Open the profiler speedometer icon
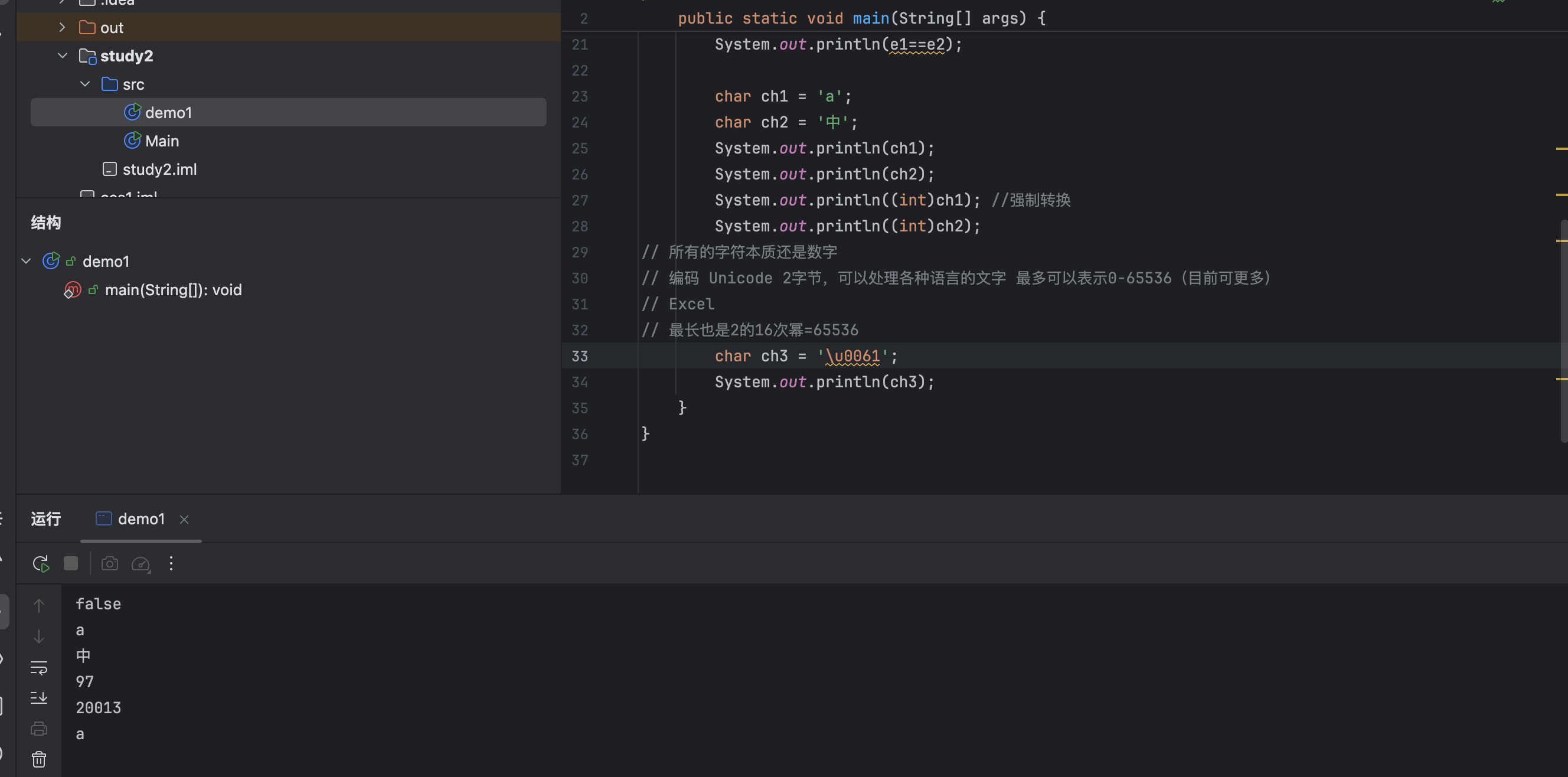This screenshot has height=777, width=1568. click(x=141, y=564)
